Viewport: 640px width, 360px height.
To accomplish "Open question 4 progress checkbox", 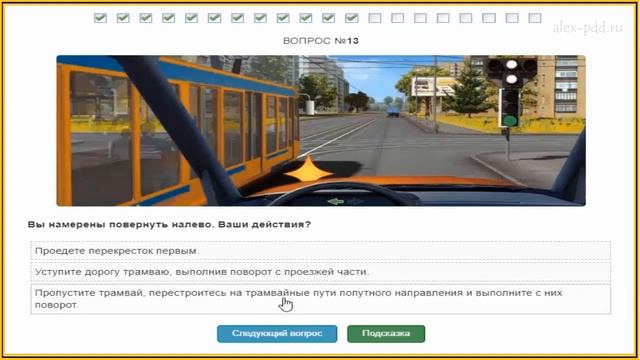I will [x=169, y=18].
